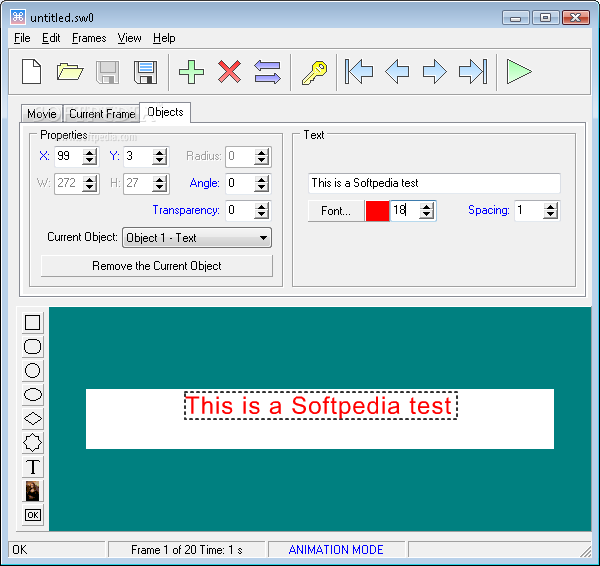
Task: Click the H height spinner arrows
Action: point(159,183)
